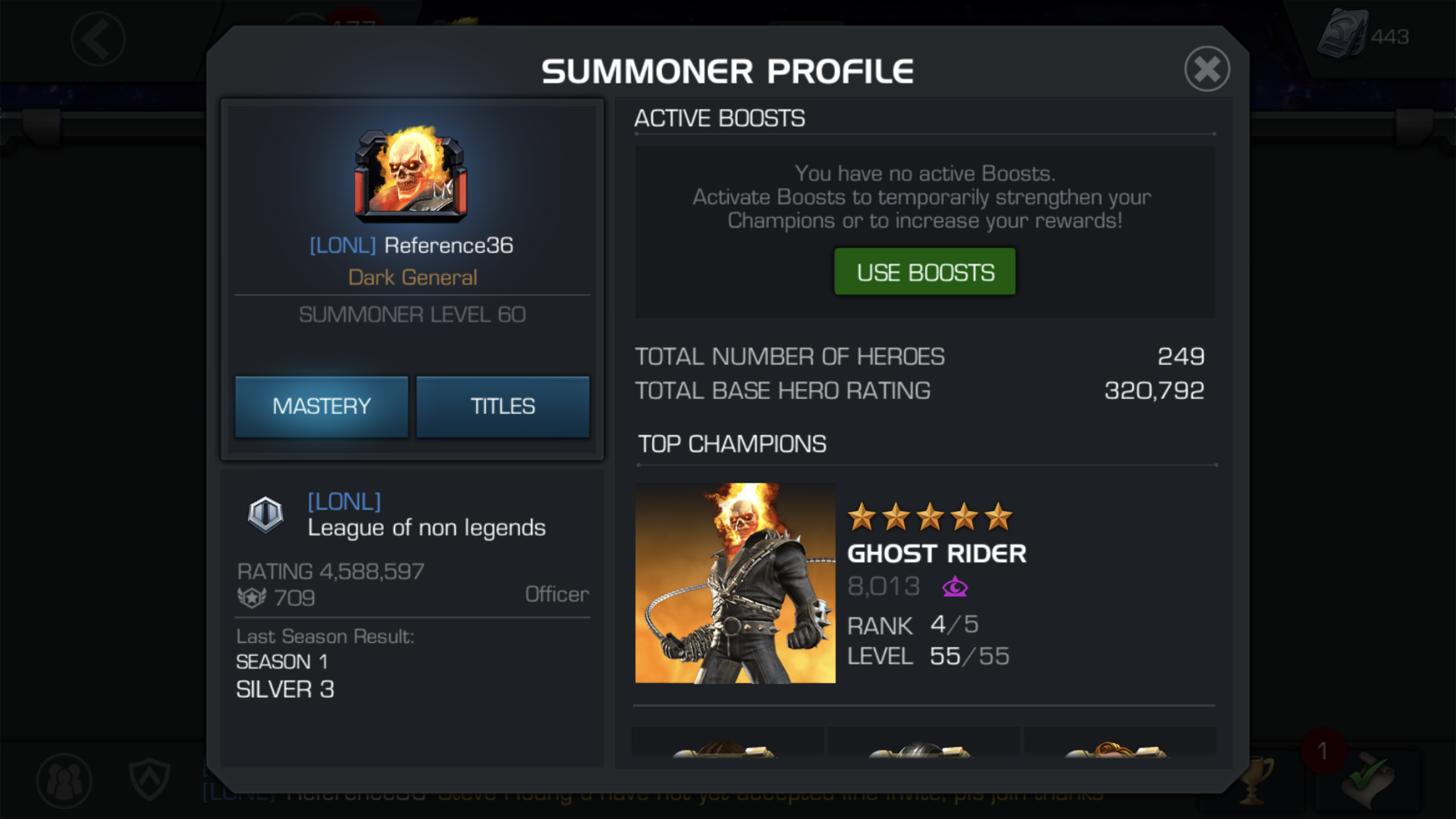Tap the purple Mystic class icon
1456x819 pixels.
tap(954, 586)
